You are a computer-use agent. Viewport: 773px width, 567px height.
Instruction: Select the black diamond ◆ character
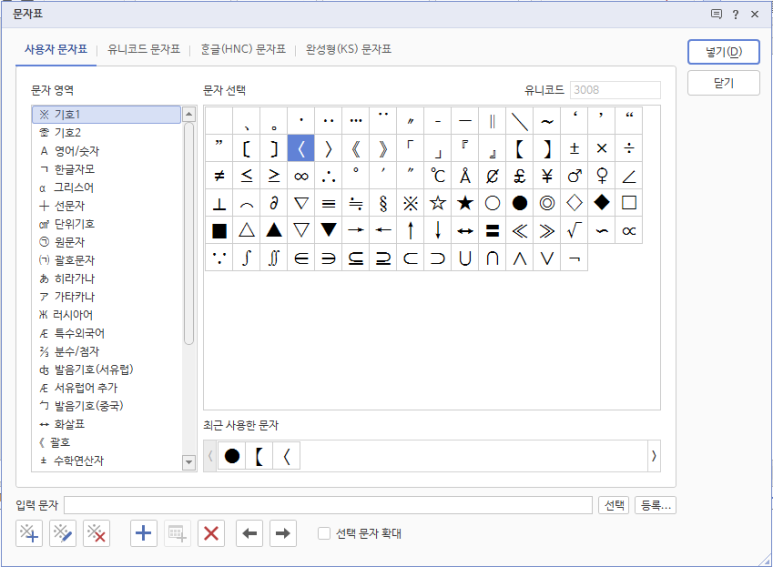pos(601,203)
